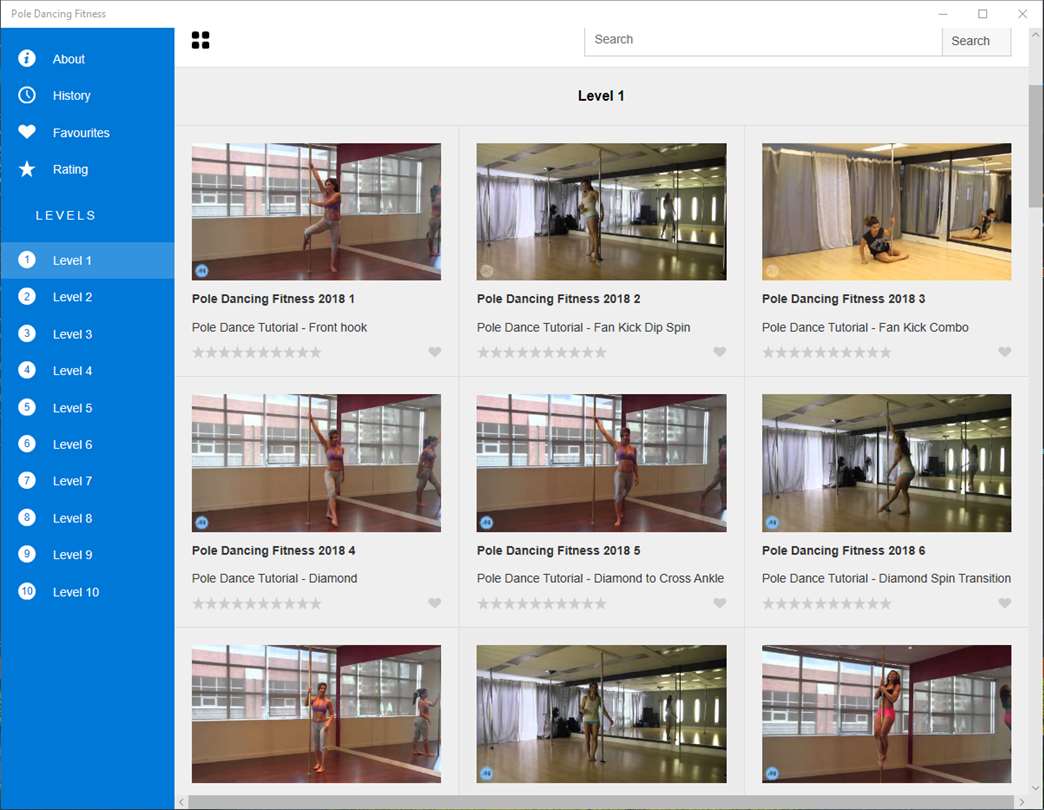Toggle the grid view icon
The width and height of the screenshot is (1044, 810).
coord(200,41)
